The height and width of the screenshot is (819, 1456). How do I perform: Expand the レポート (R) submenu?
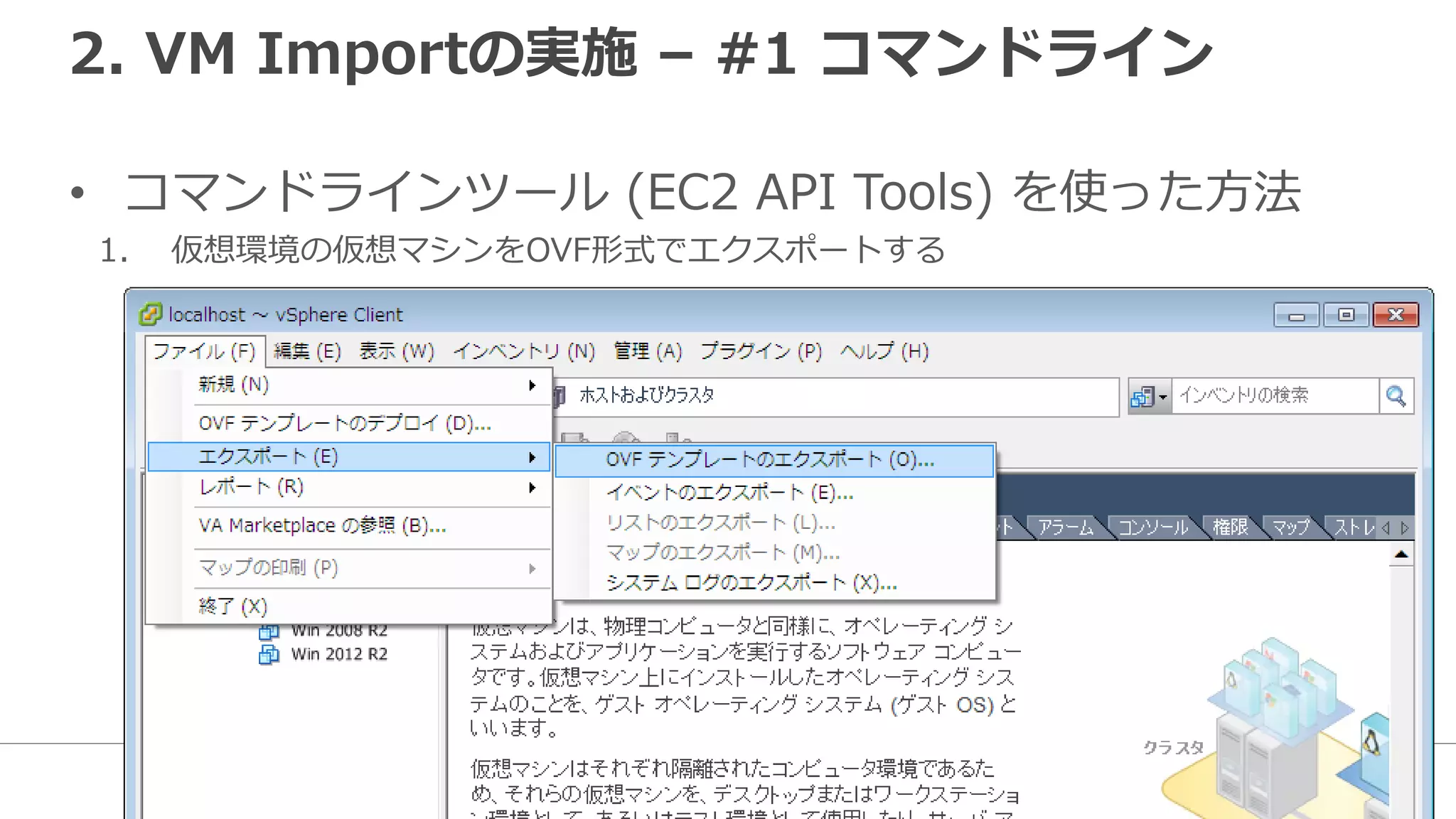[350, 487]
